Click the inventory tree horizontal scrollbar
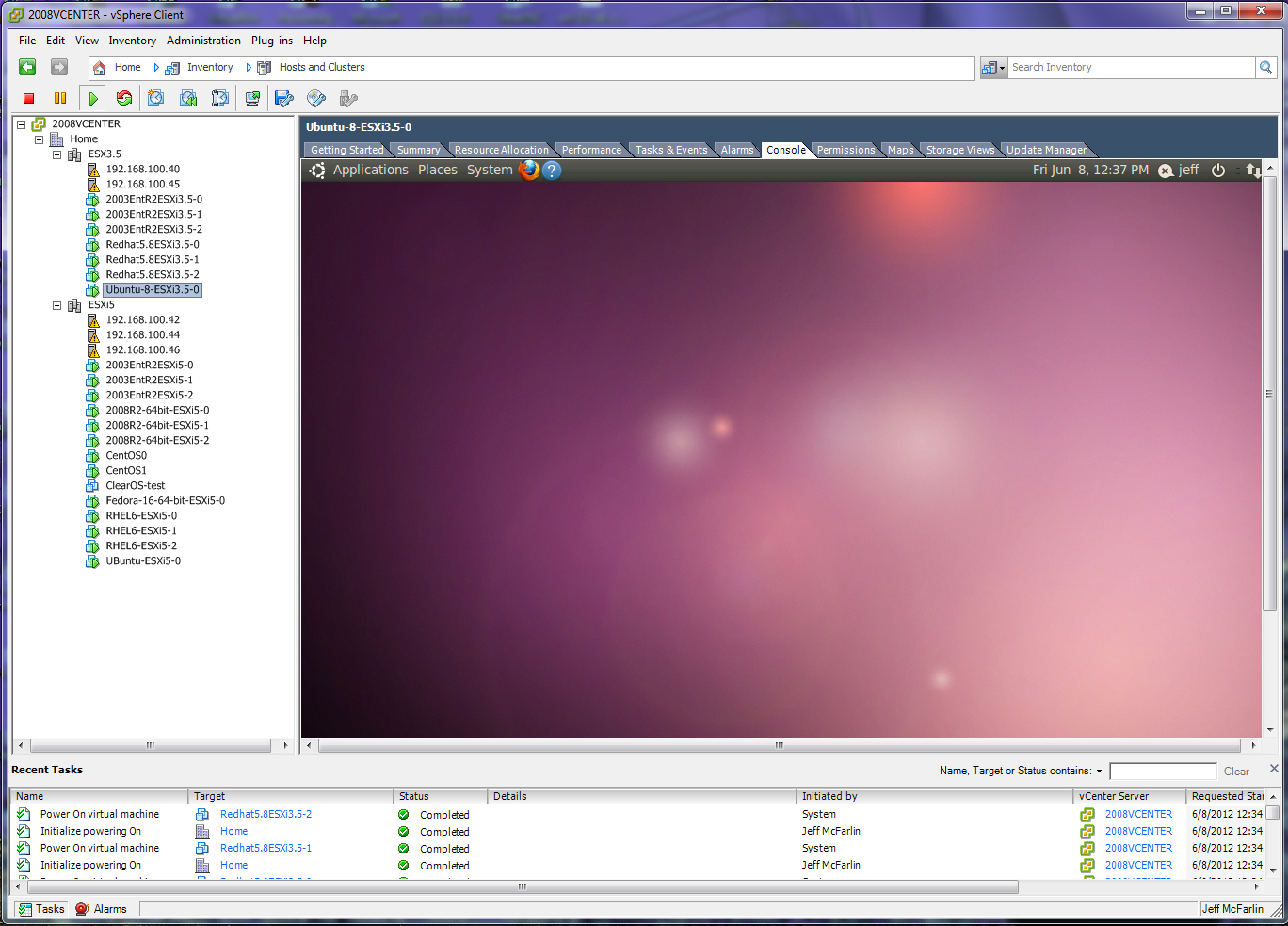 point(151,745)
